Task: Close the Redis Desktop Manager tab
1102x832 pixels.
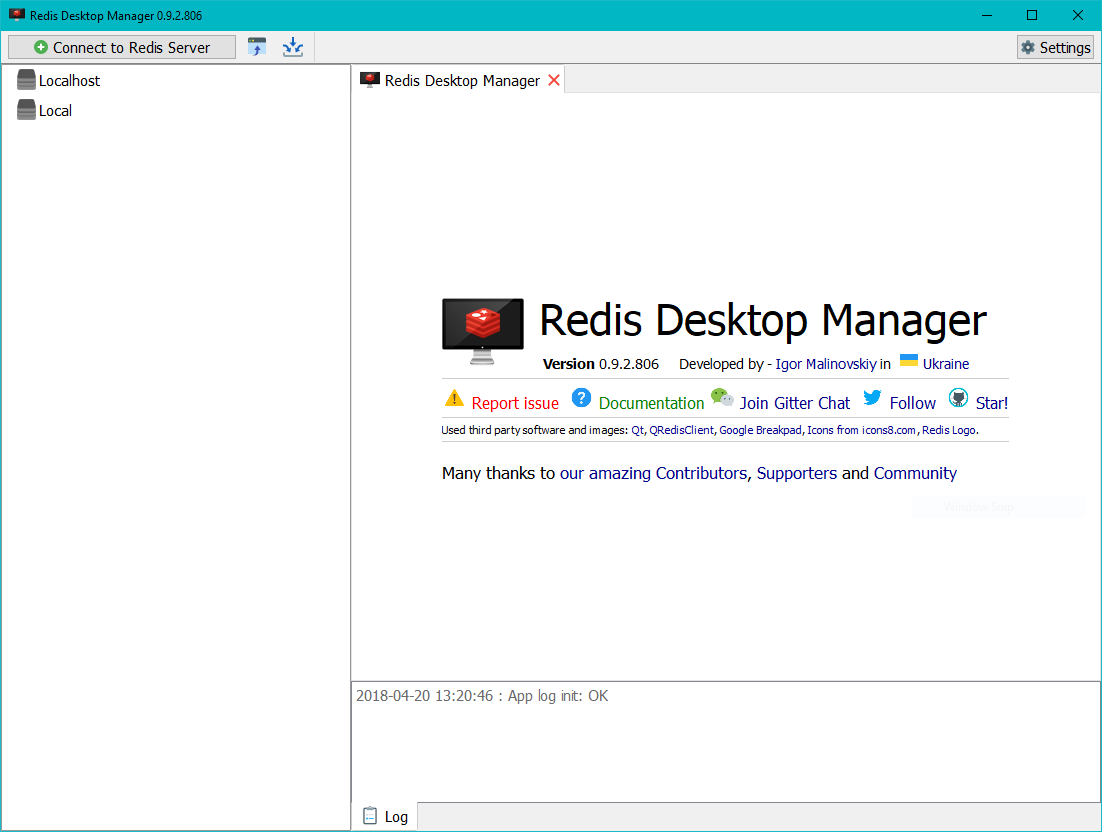Action: tap(554, 80)
